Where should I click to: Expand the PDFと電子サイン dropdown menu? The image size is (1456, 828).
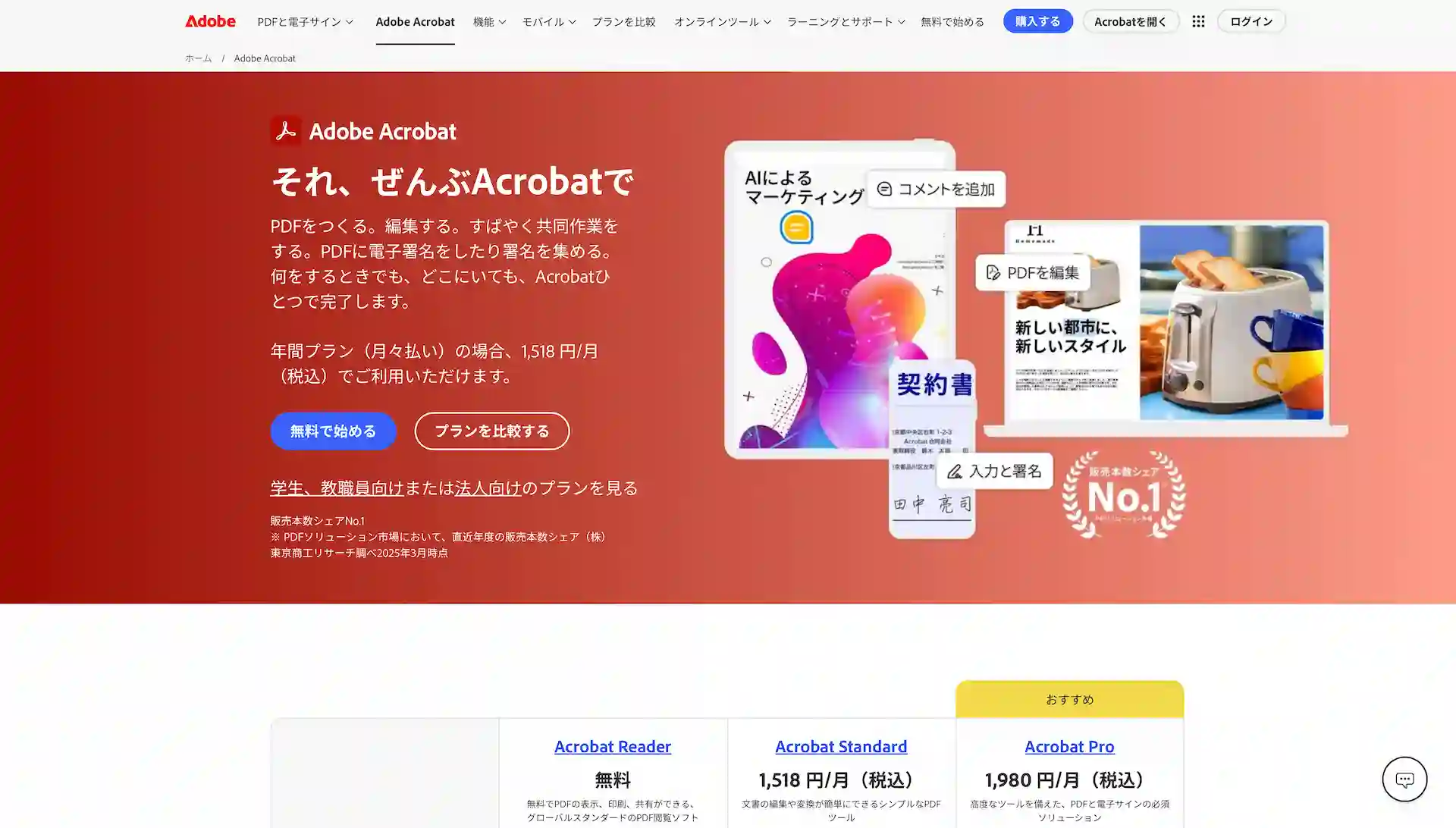[x=305, y=21]
